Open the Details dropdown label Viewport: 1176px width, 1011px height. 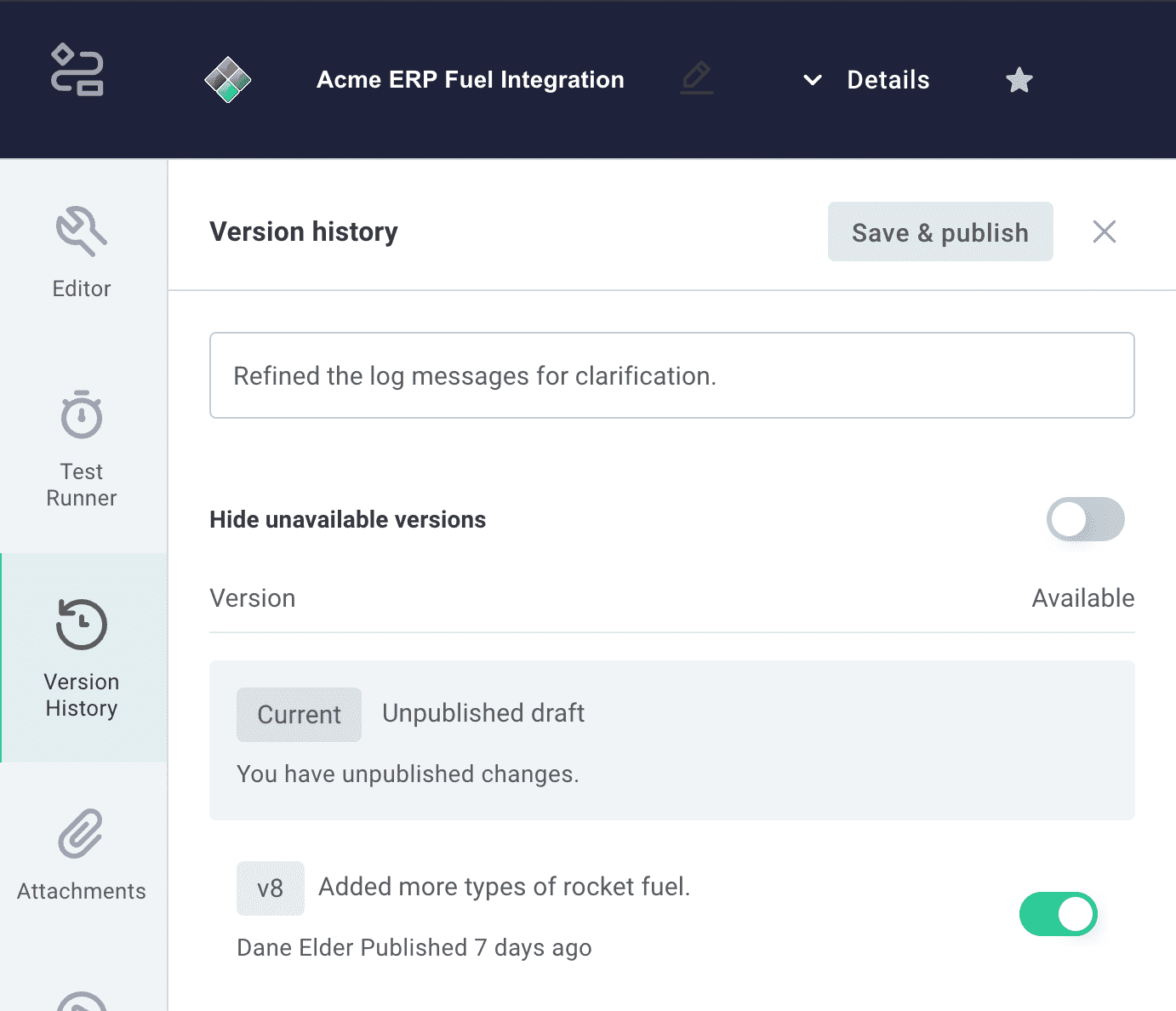click(x=888, y=80)
